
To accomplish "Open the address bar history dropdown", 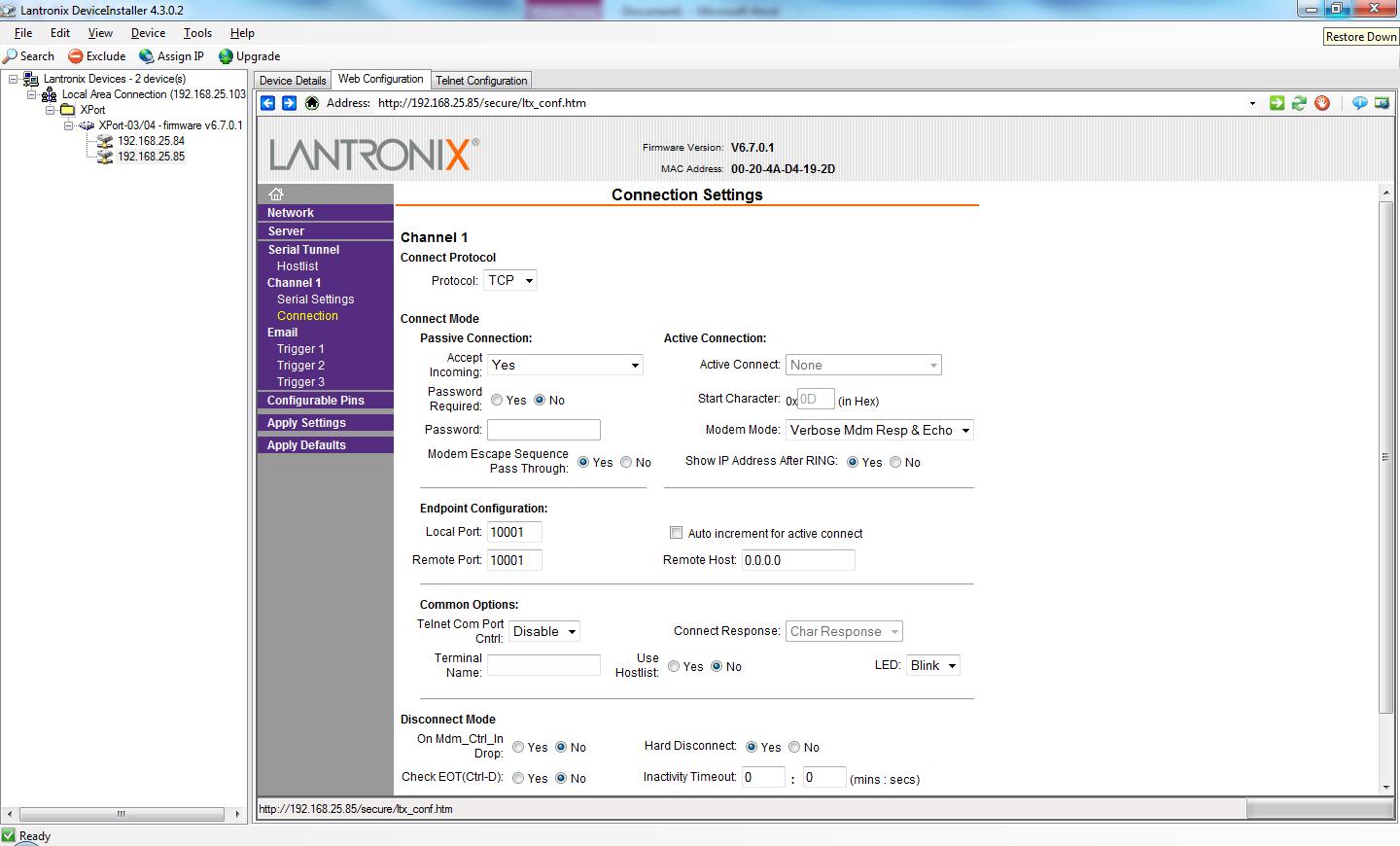I will pyautogui.click(x=1252, y=103).
